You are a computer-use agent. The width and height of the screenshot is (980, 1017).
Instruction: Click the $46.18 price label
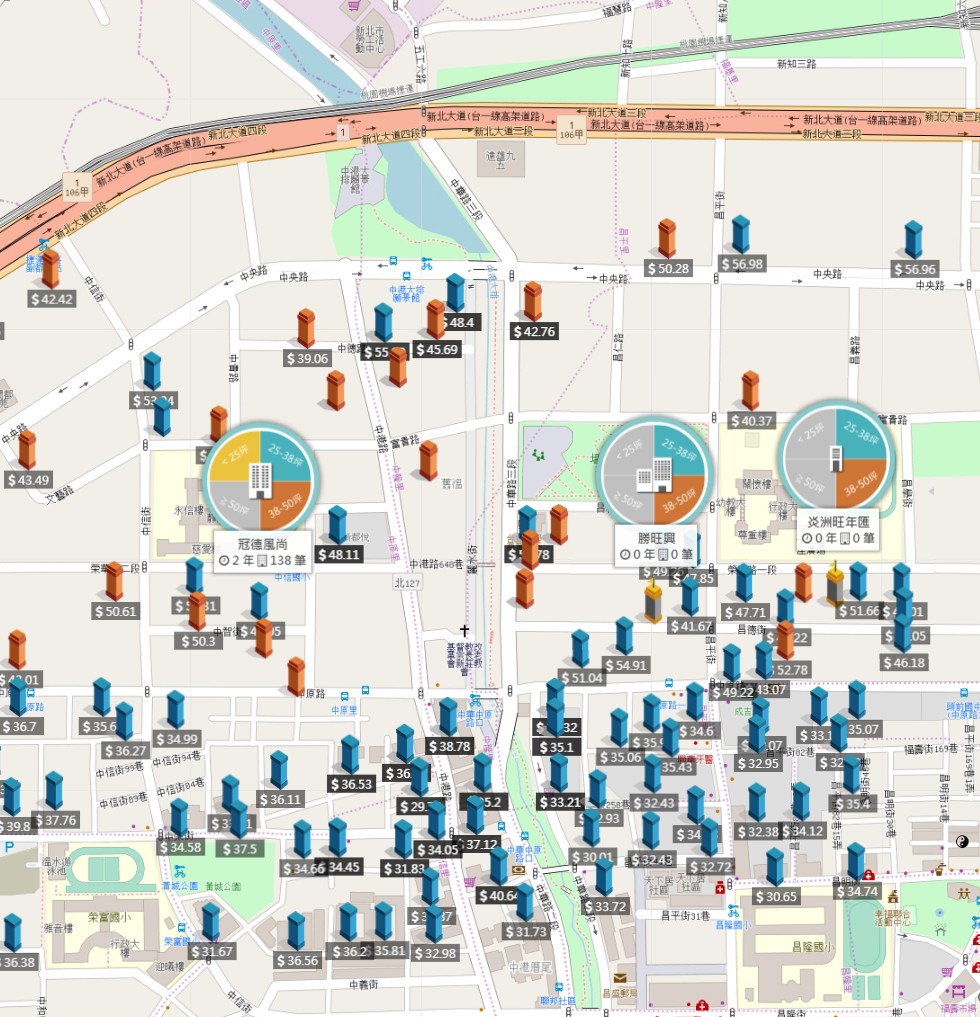pos(903,662)
